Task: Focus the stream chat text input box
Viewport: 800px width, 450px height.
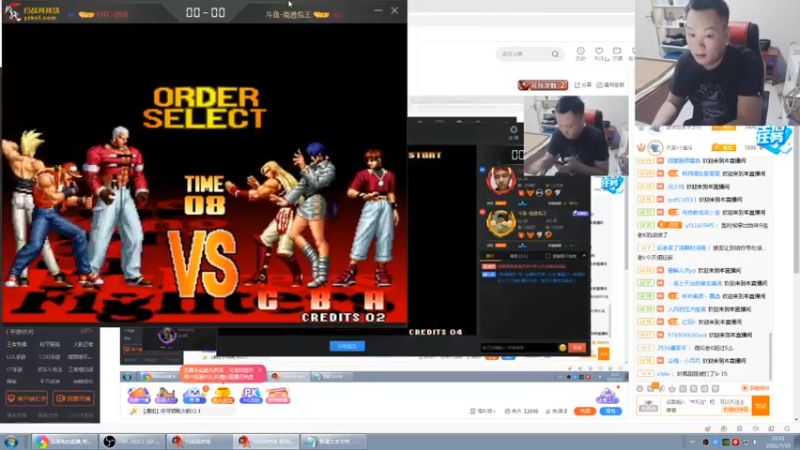Action: pyautogui.click(x=707, y=406)
